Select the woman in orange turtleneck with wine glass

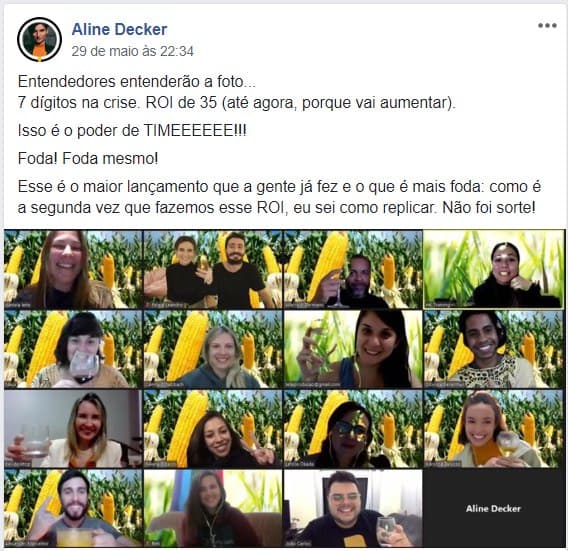click(x=493, y=429)
